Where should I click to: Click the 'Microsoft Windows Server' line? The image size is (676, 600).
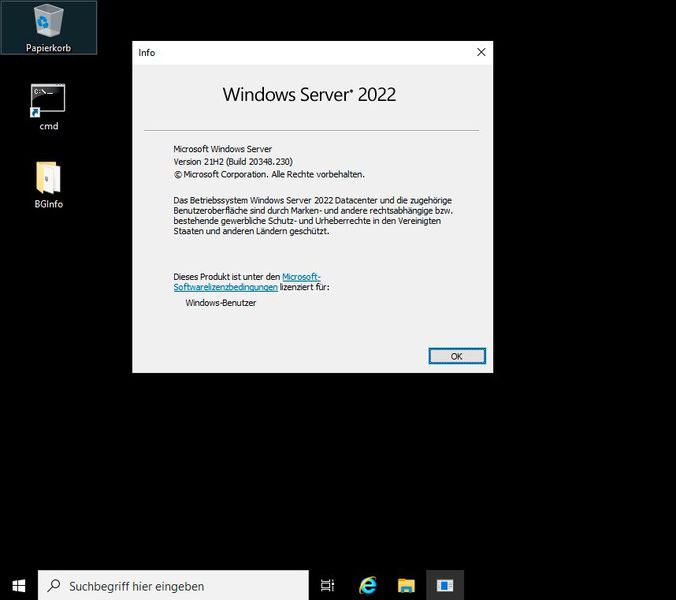point(222,149)
